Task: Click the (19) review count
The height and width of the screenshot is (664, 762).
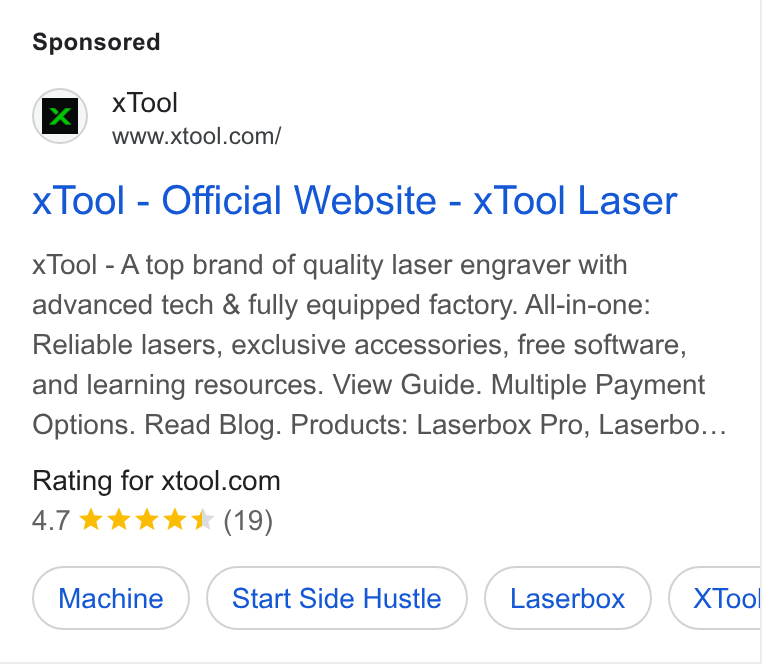Action: click(248, 521)
